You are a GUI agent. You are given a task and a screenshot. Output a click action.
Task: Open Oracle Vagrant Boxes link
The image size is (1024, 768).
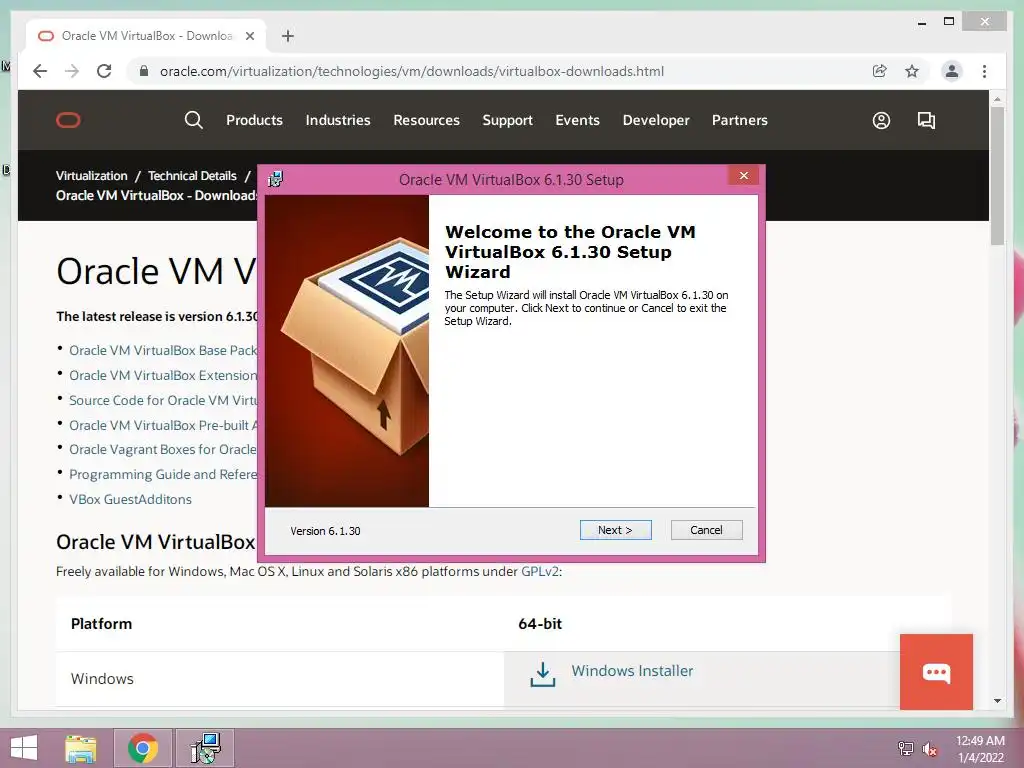(x=163, y=449)
